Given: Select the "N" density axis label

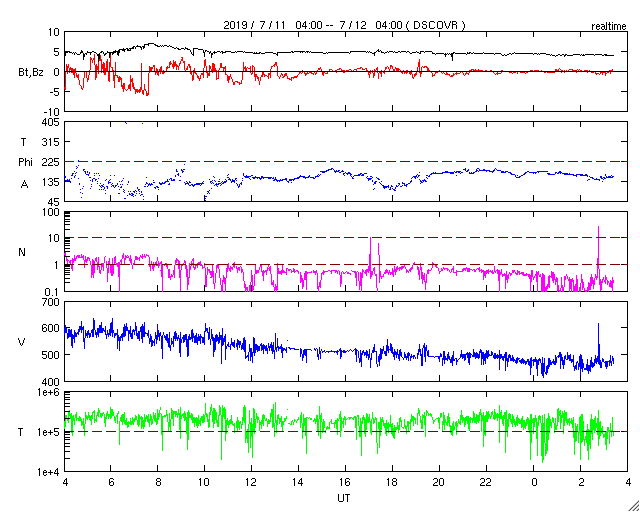Looking at the screenshot, I should coord(22,252).
